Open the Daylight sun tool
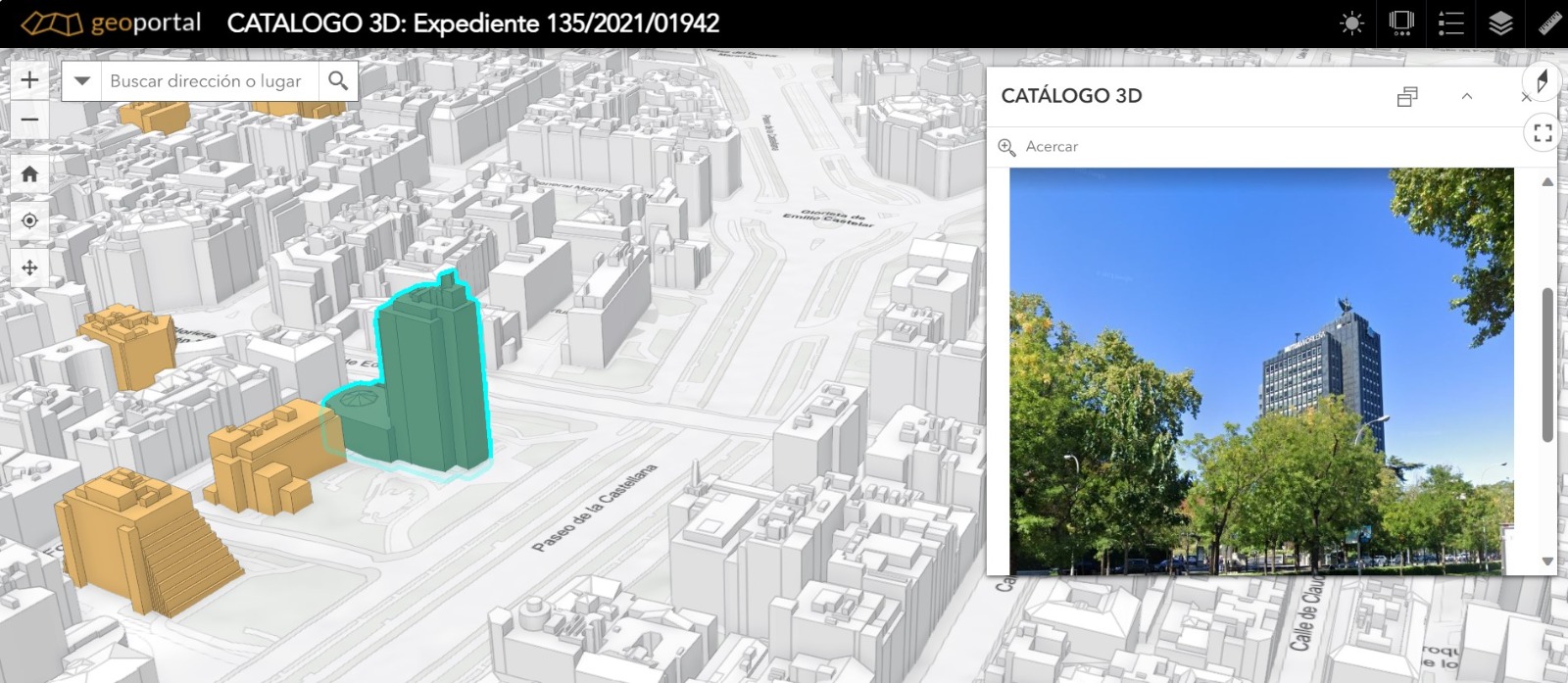1568x683 pixels. coord(1351,24)
